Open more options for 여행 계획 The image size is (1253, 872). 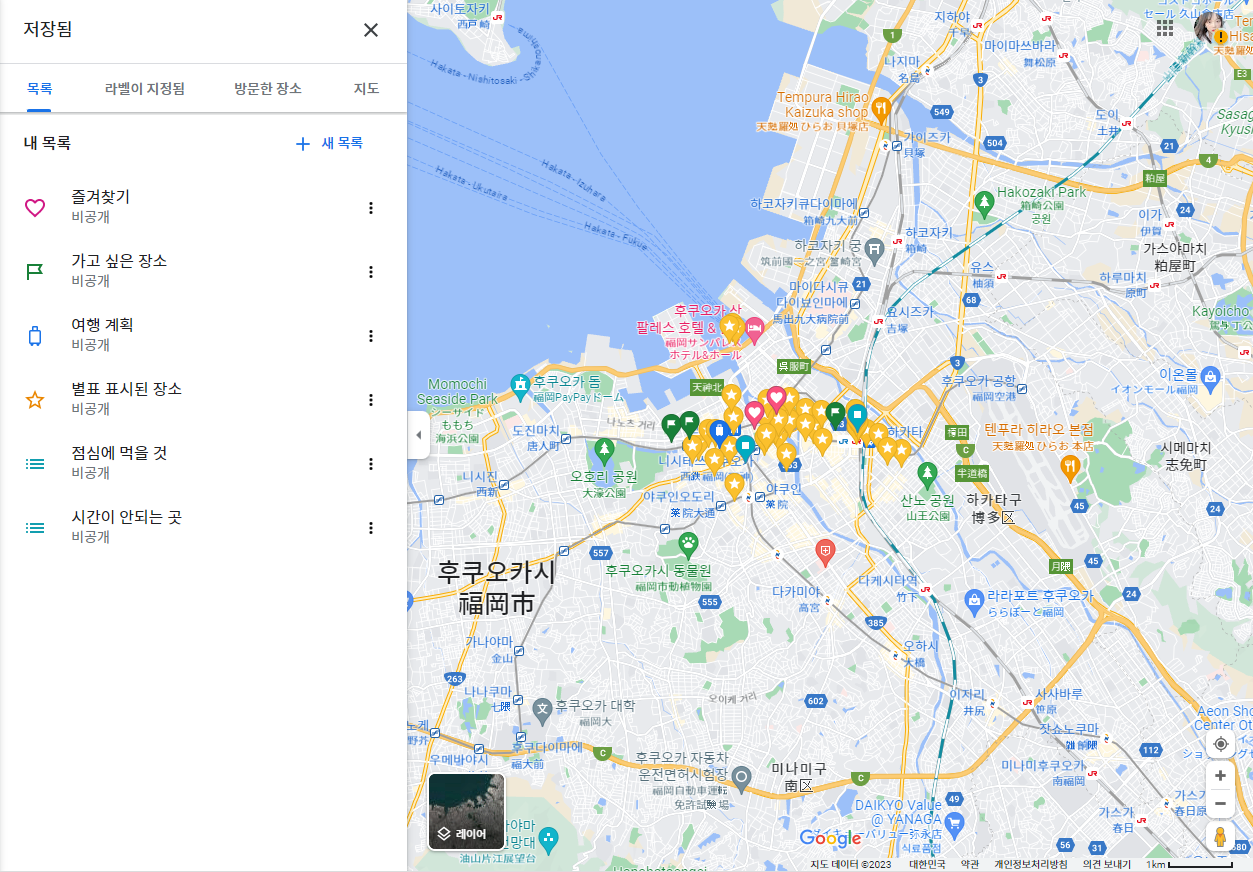[x=371, y=336]
